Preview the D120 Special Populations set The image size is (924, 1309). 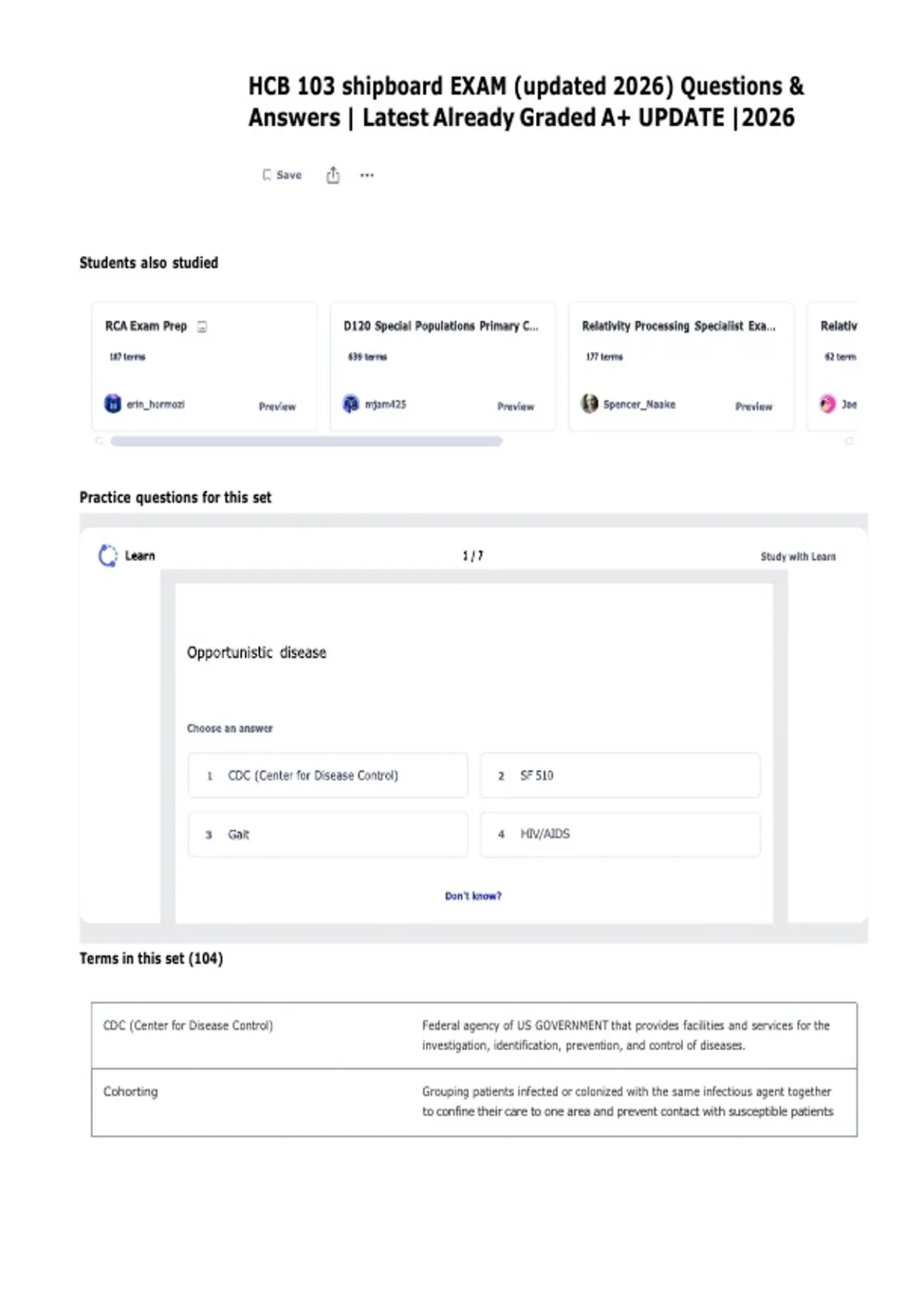[x=516, y=407]
